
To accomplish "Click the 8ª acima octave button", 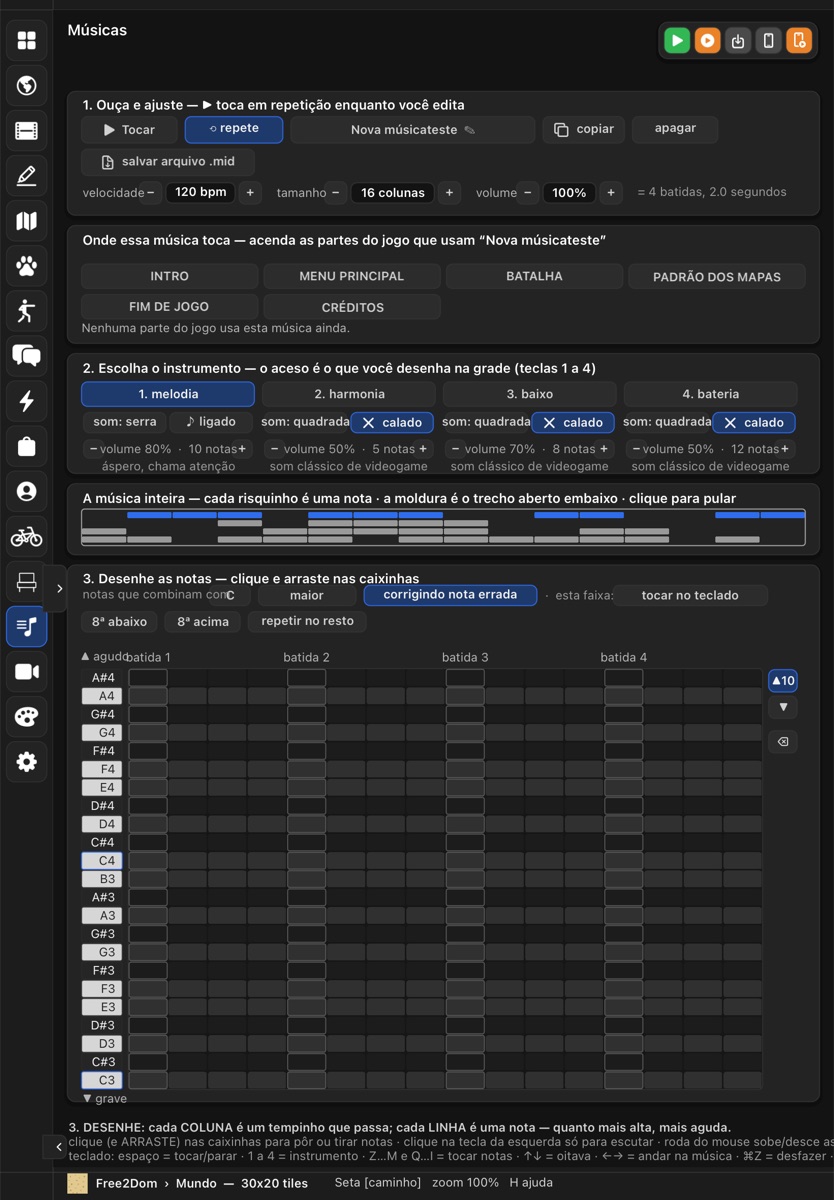I will [203, 621].
